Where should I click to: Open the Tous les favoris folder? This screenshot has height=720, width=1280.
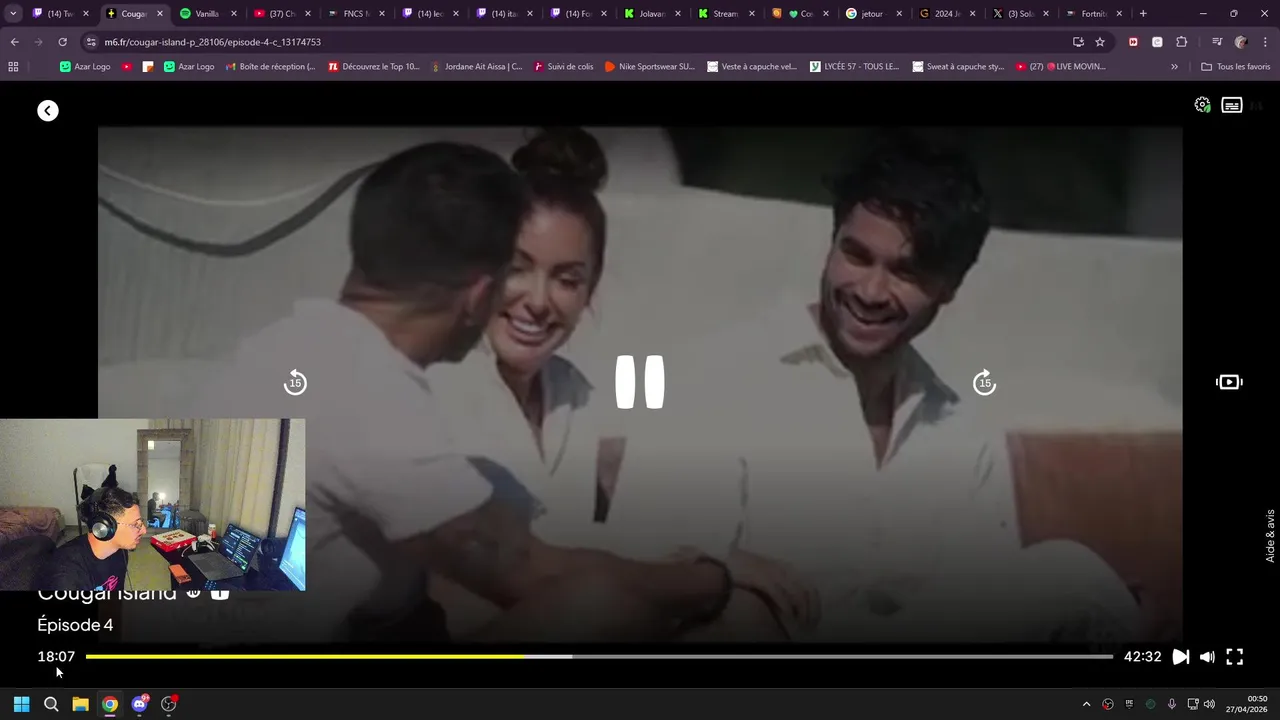pyautogui.click(x=1235, y=67)
